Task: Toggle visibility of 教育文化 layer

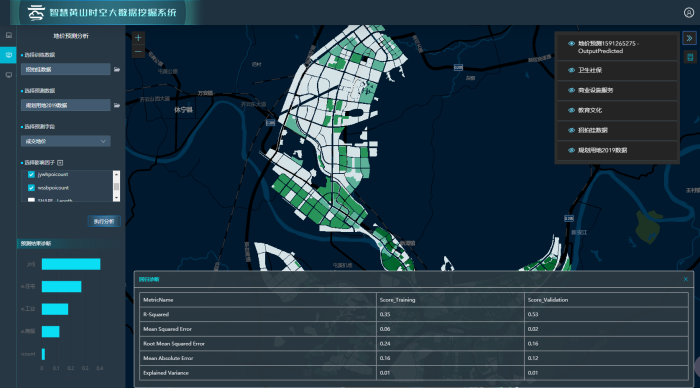Action: (571, 110)
